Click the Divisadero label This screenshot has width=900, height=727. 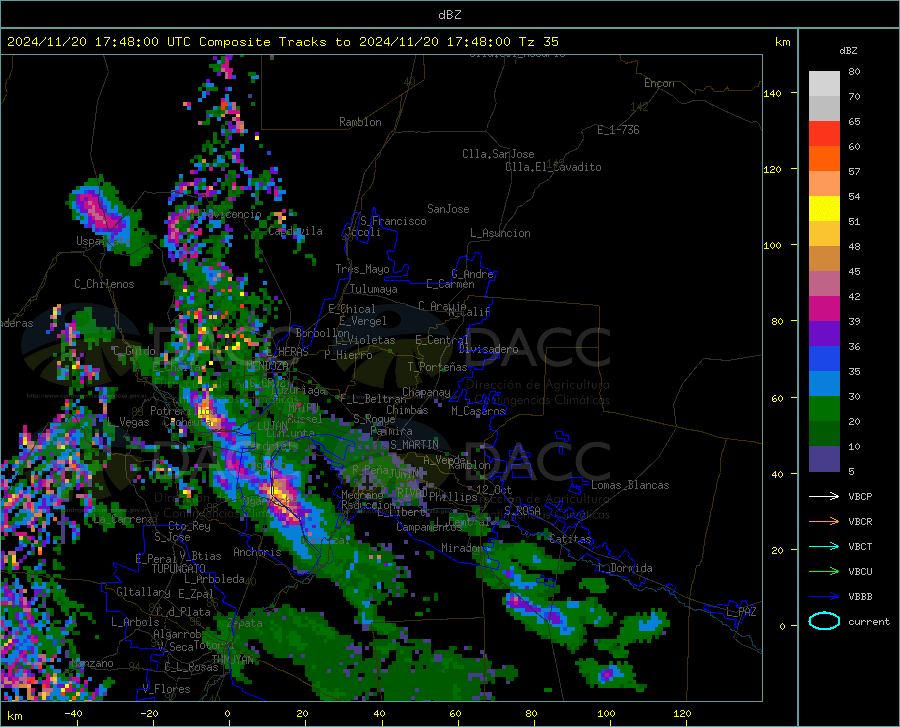488,349
